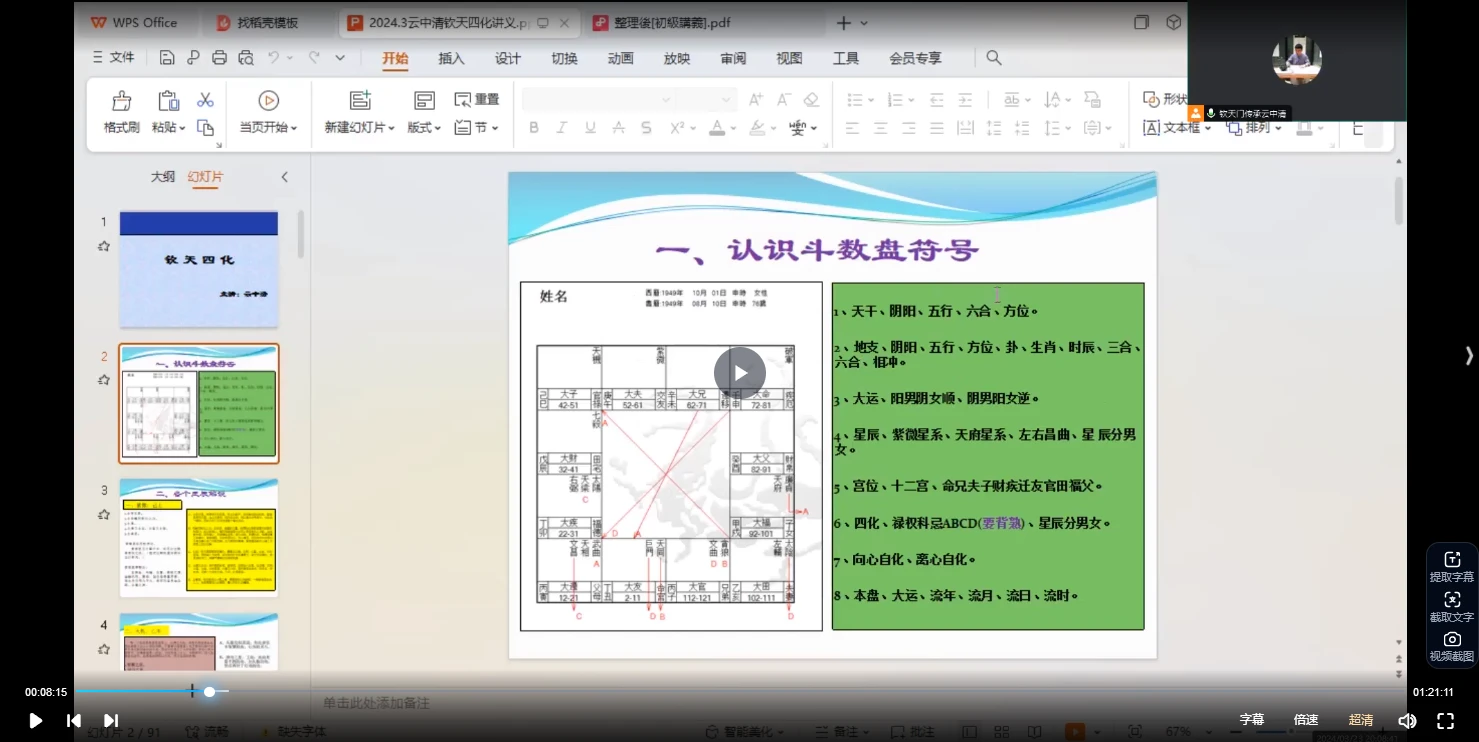Image resolution: width=1479 pixels, height=742 pixels.
Task: Switch to the 大纲 outline pane tab
Action: click(163, 177)
